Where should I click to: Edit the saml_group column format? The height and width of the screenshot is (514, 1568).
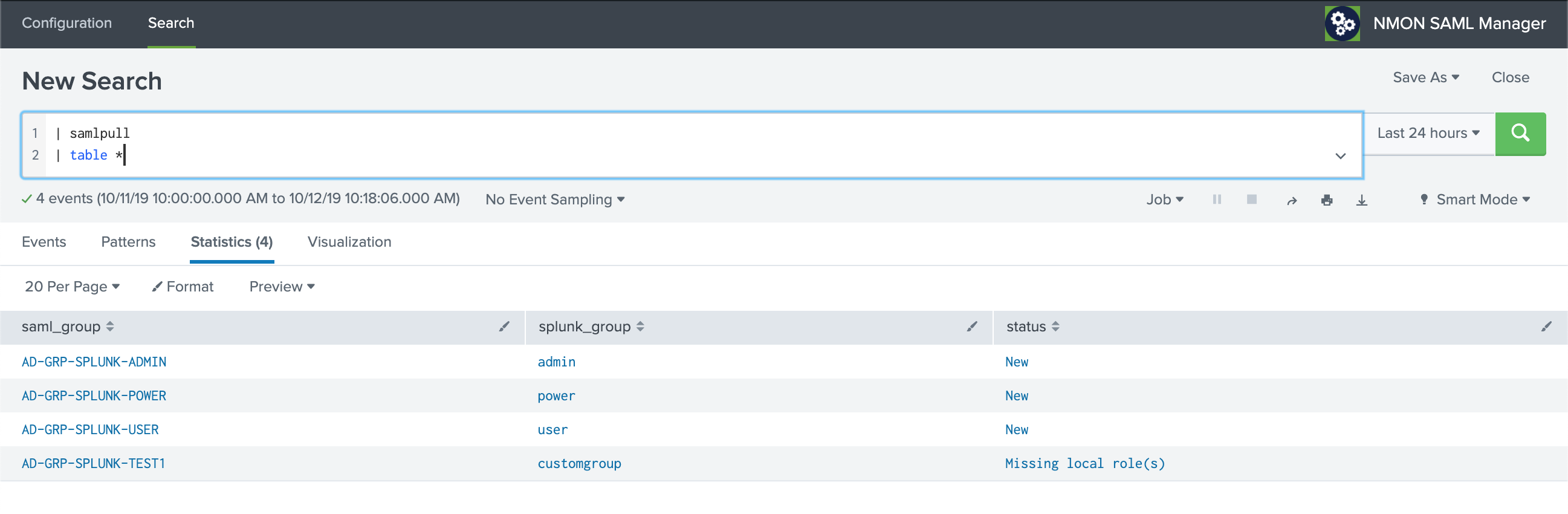pyautogui.click(x=504, y=327)
